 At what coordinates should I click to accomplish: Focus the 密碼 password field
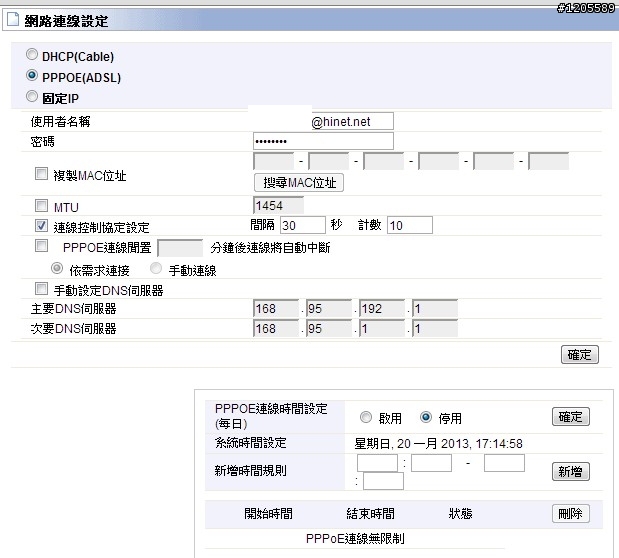(323, 141)
